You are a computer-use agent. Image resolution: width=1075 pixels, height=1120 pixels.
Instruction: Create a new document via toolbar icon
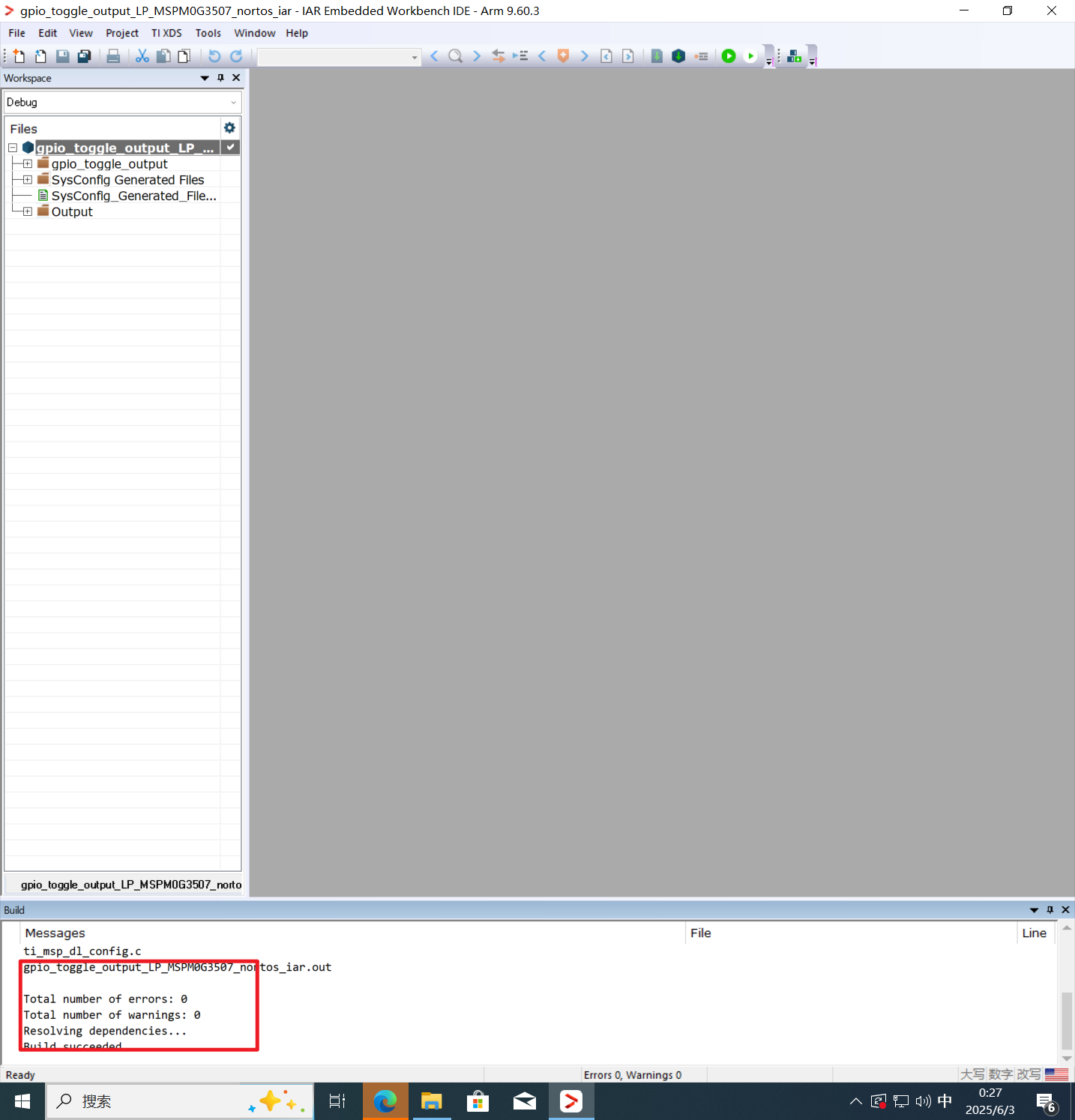coord(19,56)
